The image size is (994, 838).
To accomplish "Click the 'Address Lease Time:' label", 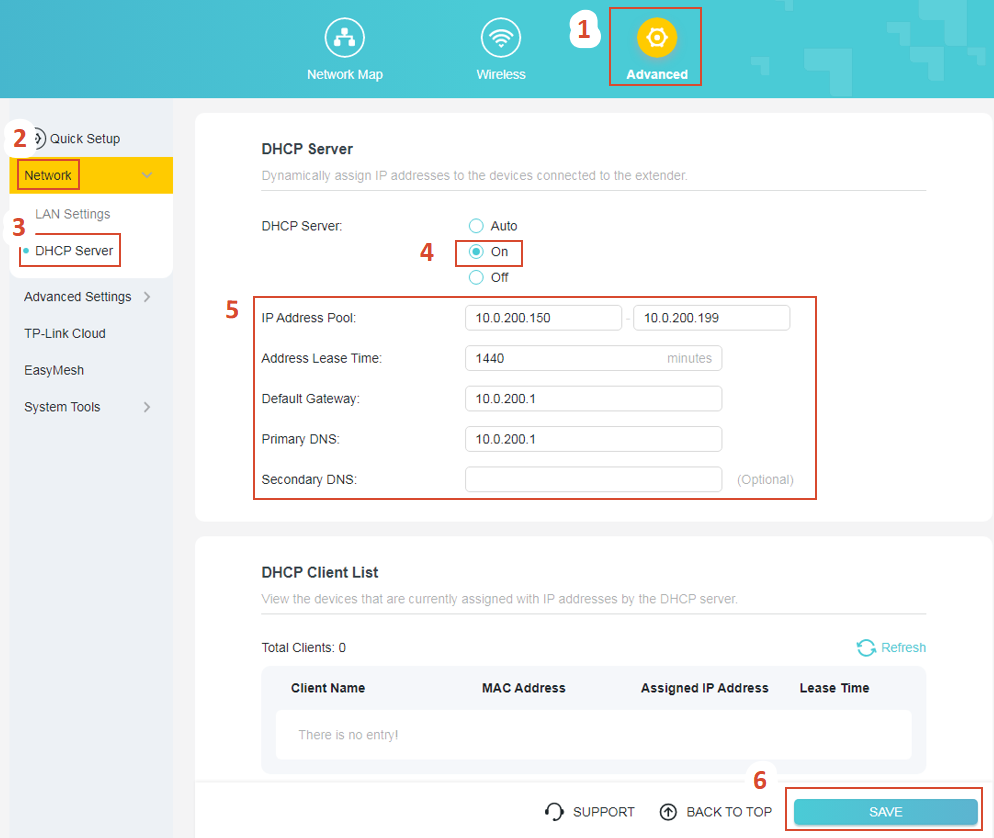I will 321,358.
